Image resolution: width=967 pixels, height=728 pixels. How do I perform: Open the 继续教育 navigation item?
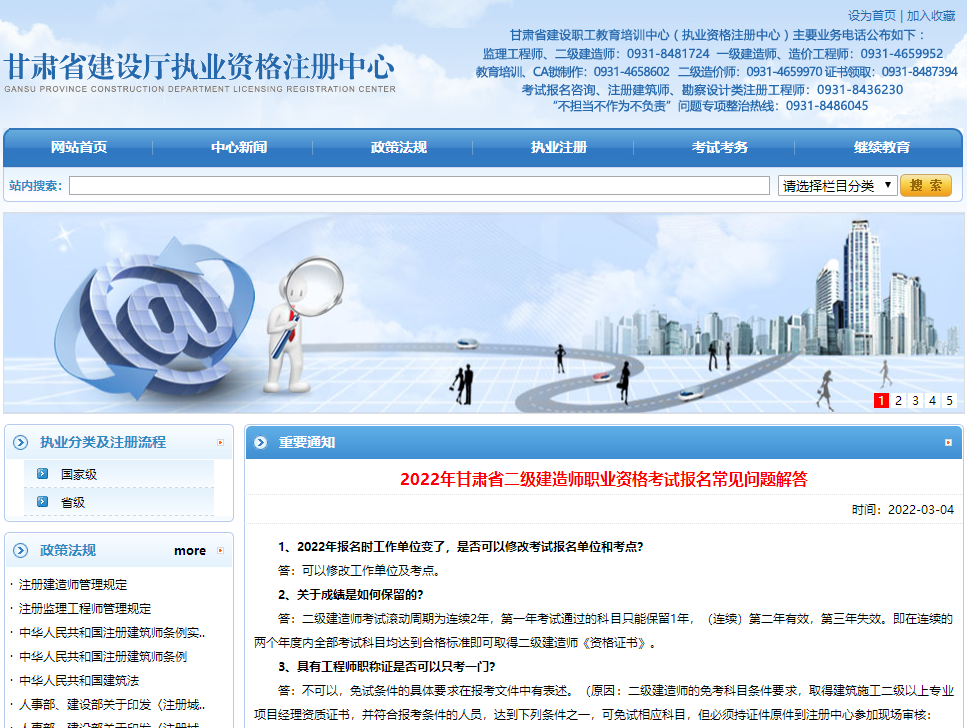(880, 147)
